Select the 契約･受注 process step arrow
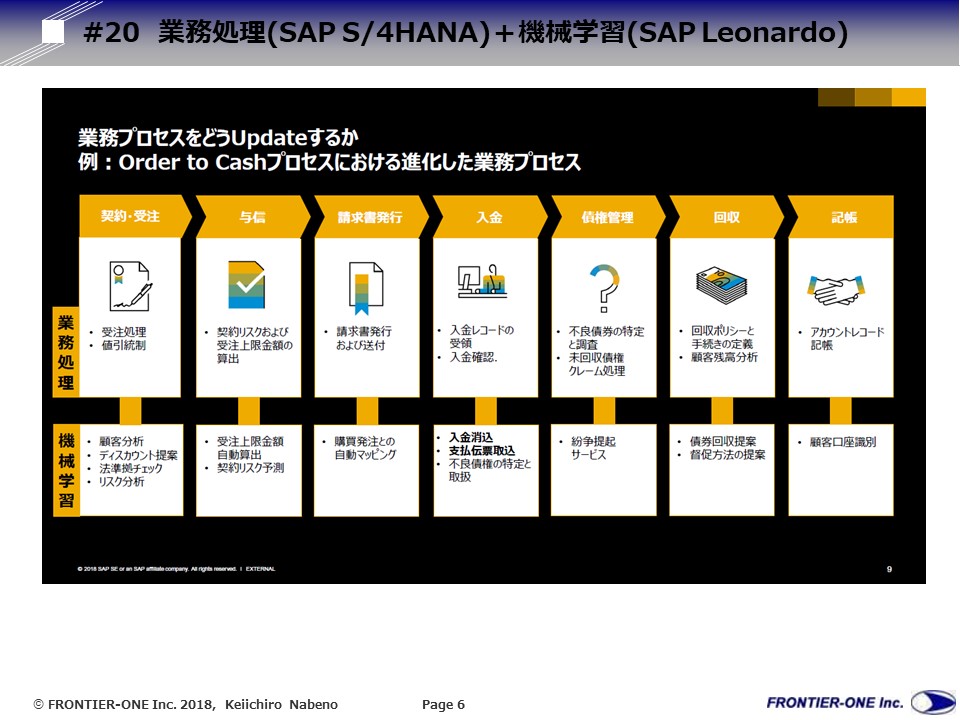The image size is (960, 720). pyautogui.click(x=135, y=216)
